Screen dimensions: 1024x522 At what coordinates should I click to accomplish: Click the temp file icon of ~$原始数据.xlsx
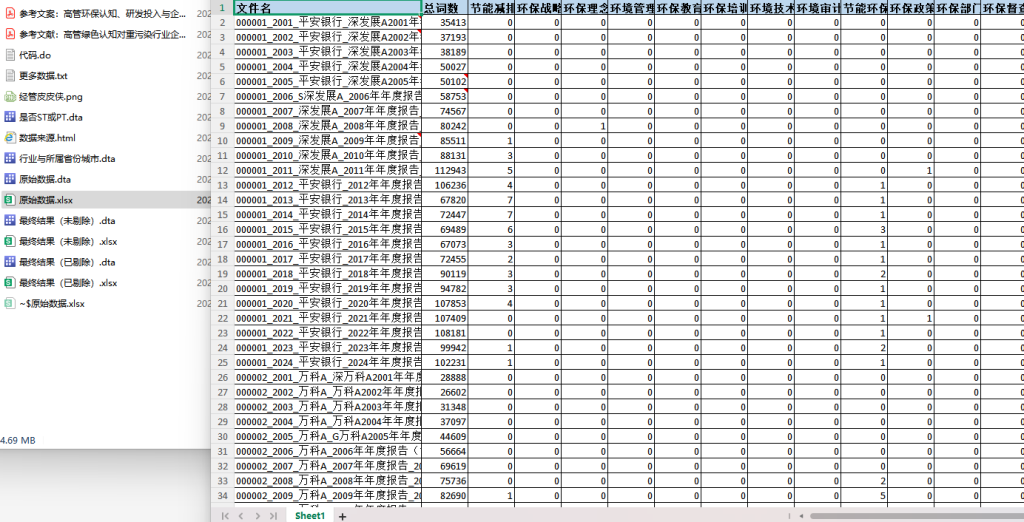click(x=10, y=304)
